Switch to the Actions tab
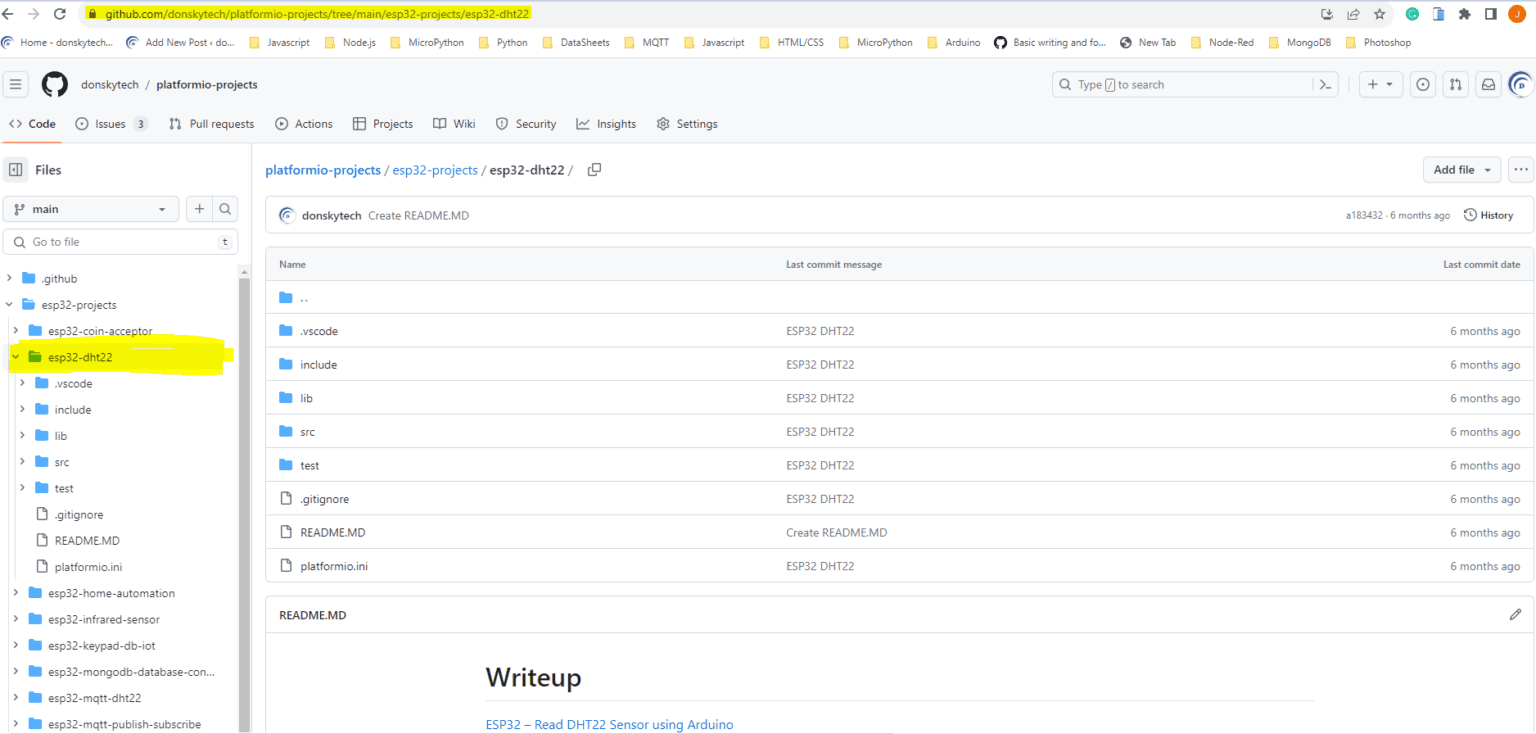The height and width of the screenshot is (734, 1536). tap(304, 123)
